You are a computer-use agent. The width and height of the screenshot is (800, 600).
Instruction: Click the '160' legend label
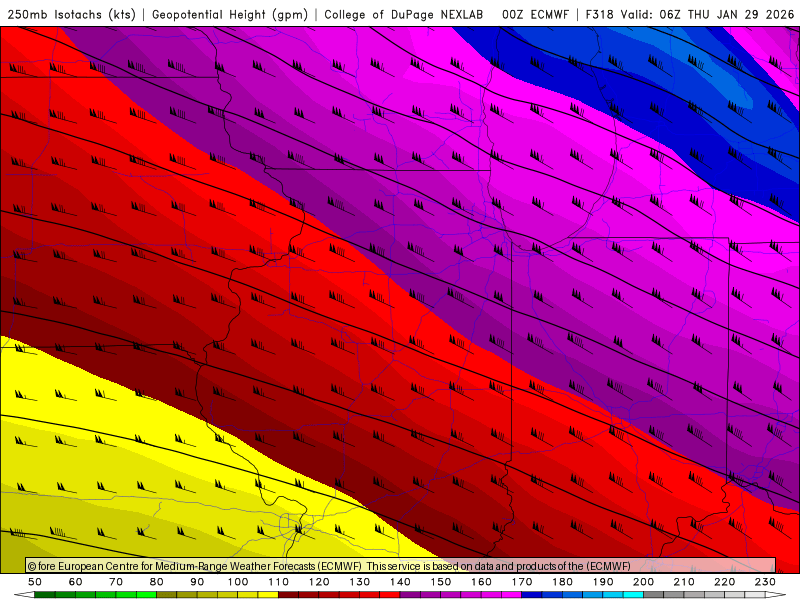pos(481,582)
